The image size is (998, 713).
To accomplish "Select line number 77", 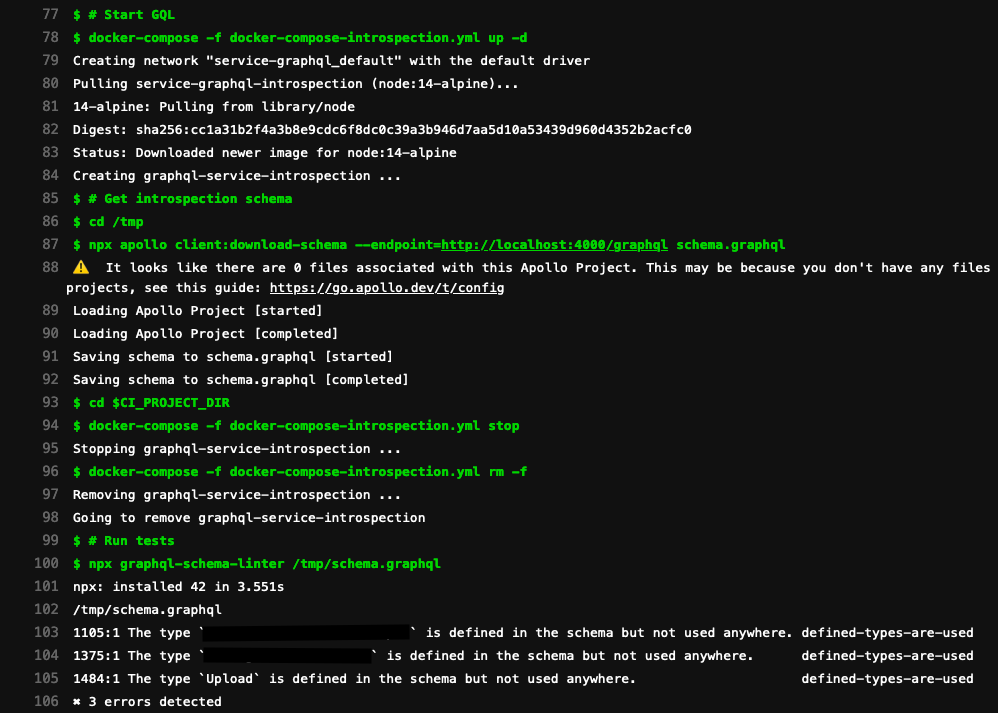I will tap(50, 14).
